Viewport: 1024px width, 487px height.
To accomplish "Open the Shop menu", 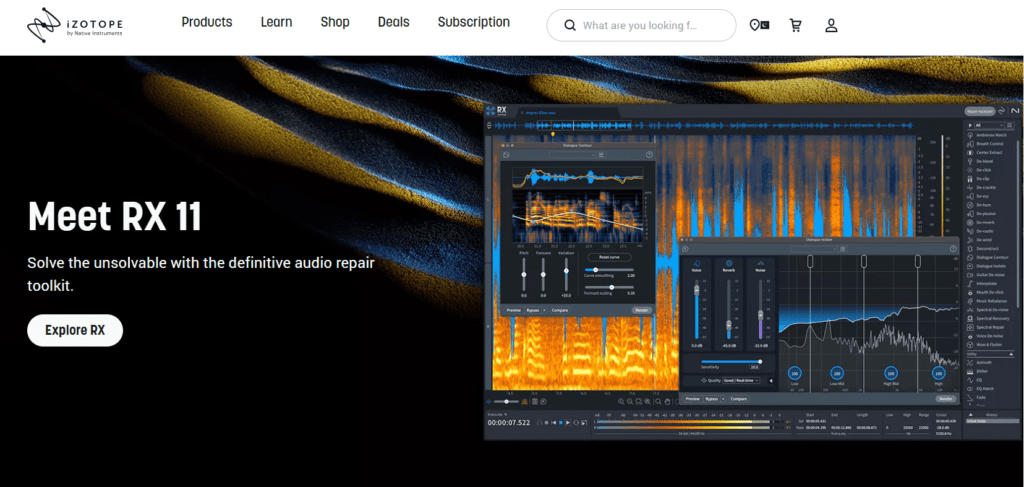I will [335, 22].
